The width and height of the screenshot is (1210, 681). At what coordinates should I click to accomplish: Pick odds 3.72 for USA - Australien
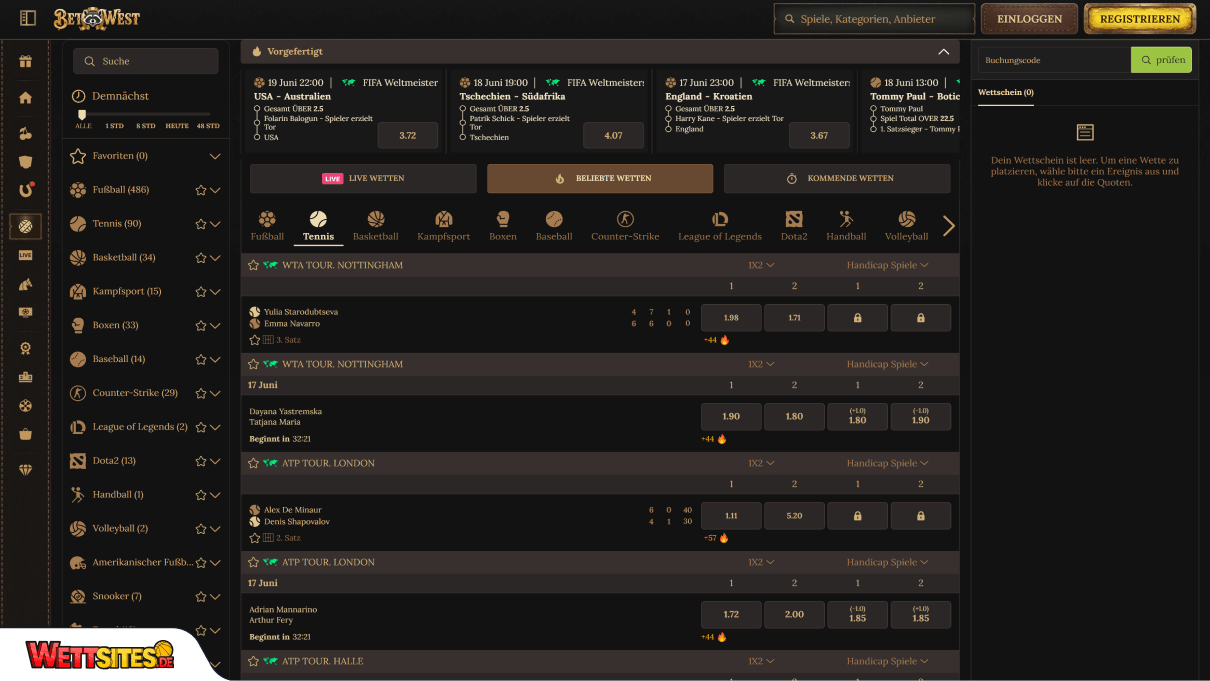point(408,135)
